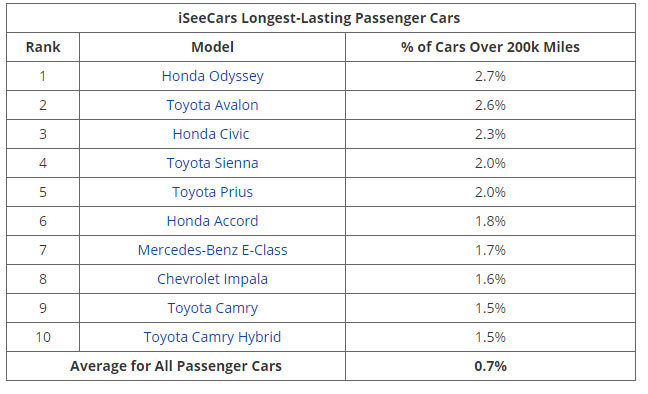Open the Toyota Camry Hybrid link
Image resolution: width=648 pixels, height=394 pixels.
(212, 337)
